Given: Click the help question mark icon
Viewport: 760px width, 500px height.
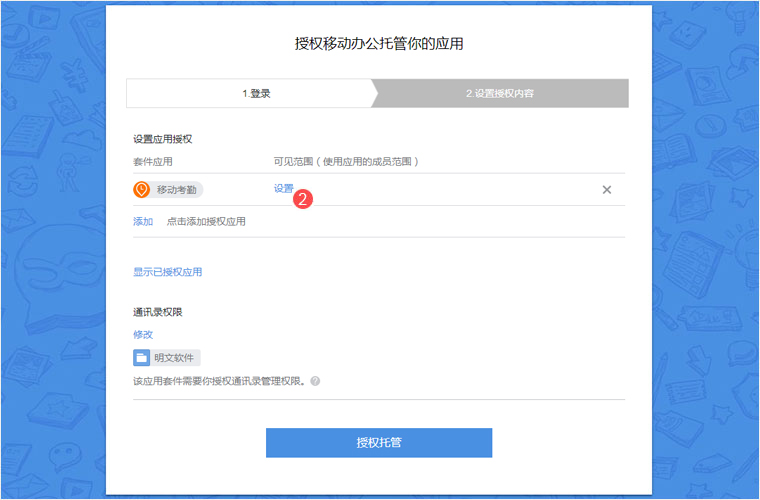Looking at the screenshot, I should pos(315,381).
